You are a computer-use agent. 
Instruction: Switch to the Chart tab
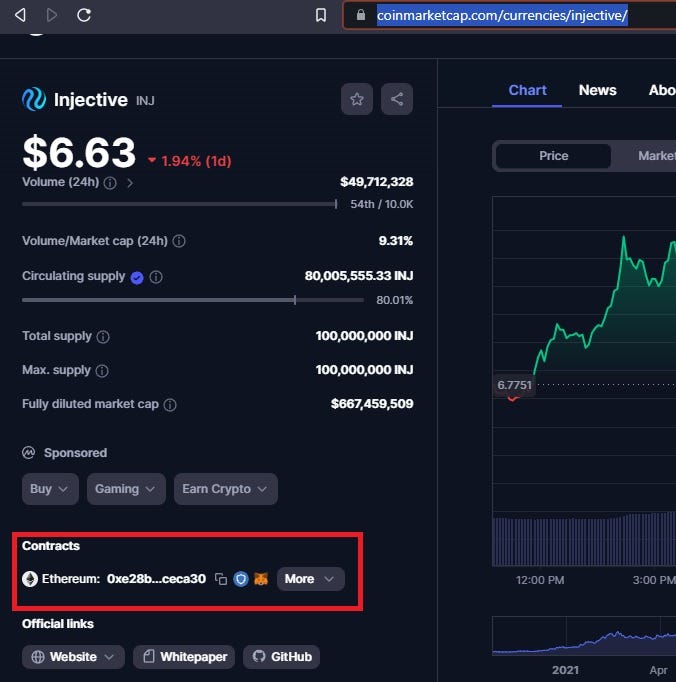tap(527, 90)
